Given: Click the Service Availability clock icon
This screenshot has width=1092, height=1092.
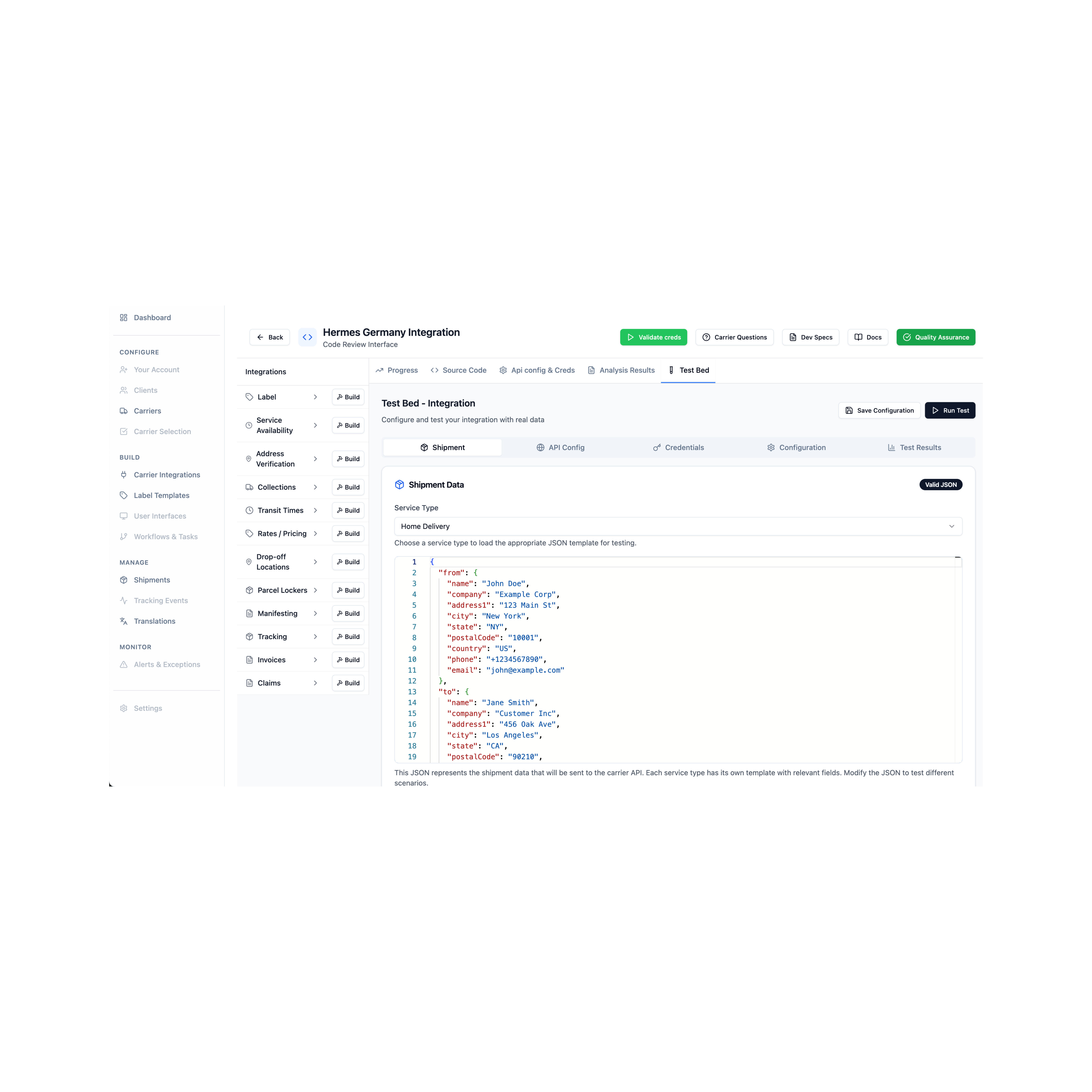Looking at the screenshot, I should [249, 426].
